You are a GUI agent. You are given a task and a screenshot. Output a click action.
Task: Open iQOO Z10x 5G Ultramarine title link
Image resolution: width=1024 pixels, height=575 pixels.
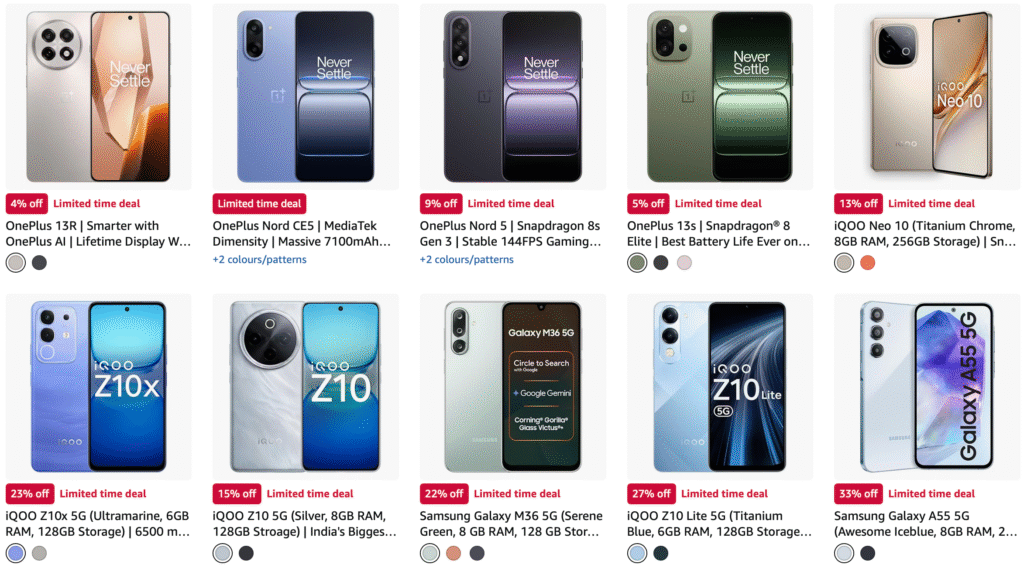(x=98, y=523)
